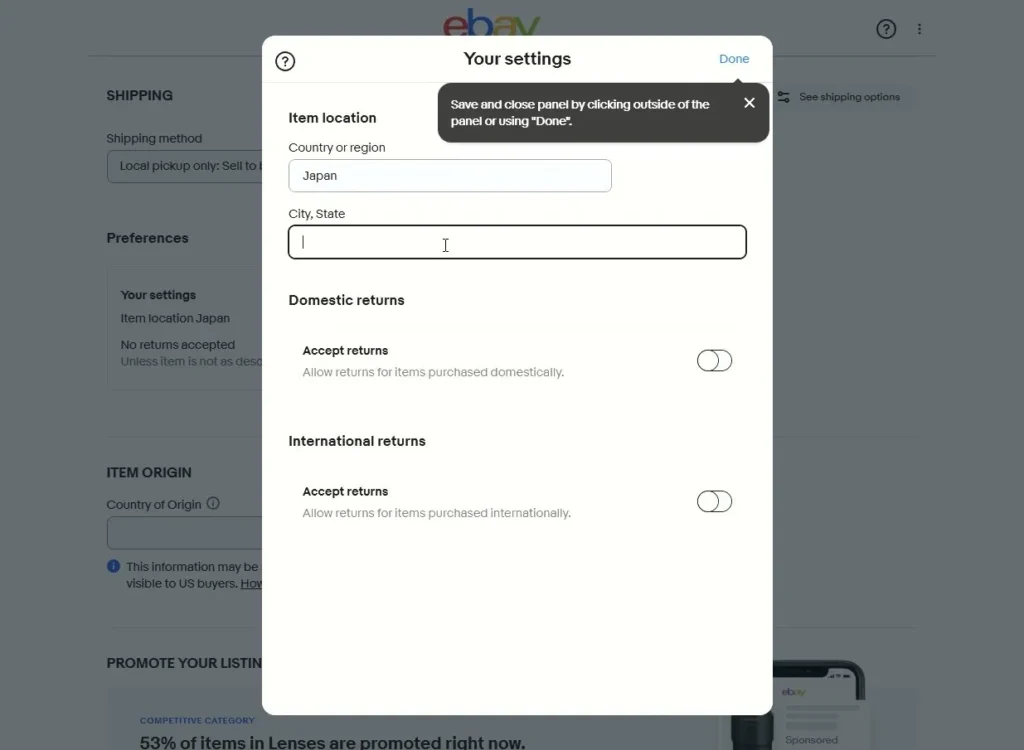Dismiss the save and close tooltip
Image resolution: width=1024 pixels, height=750 pixels.
(x=749, y=103)
